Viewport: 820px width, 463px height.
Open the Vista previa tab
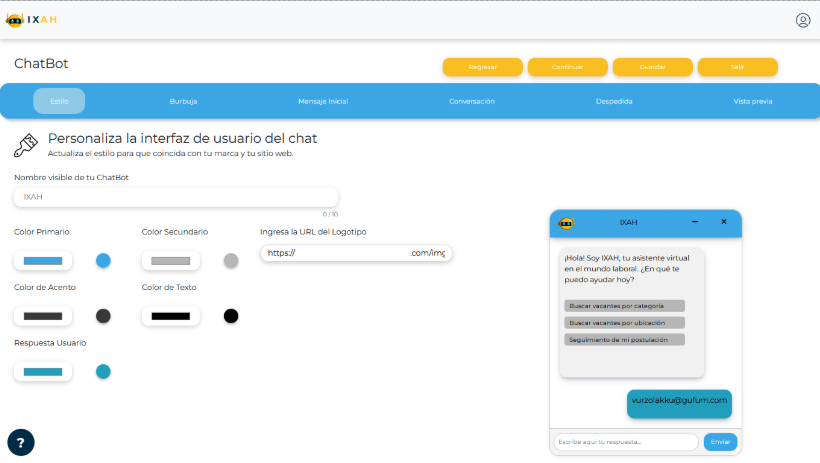(x=753, y=101)
